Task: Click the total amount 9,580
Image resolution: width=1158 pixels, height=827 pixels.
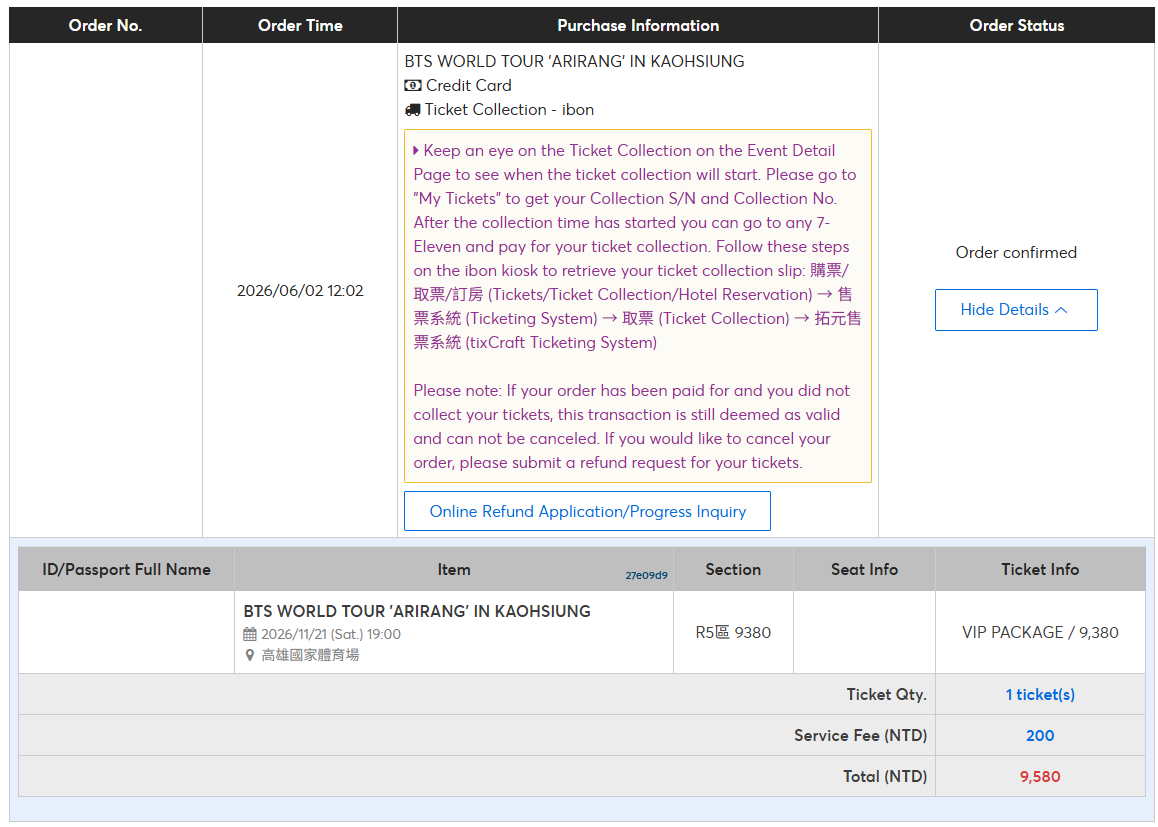Action: [1040, 777]
